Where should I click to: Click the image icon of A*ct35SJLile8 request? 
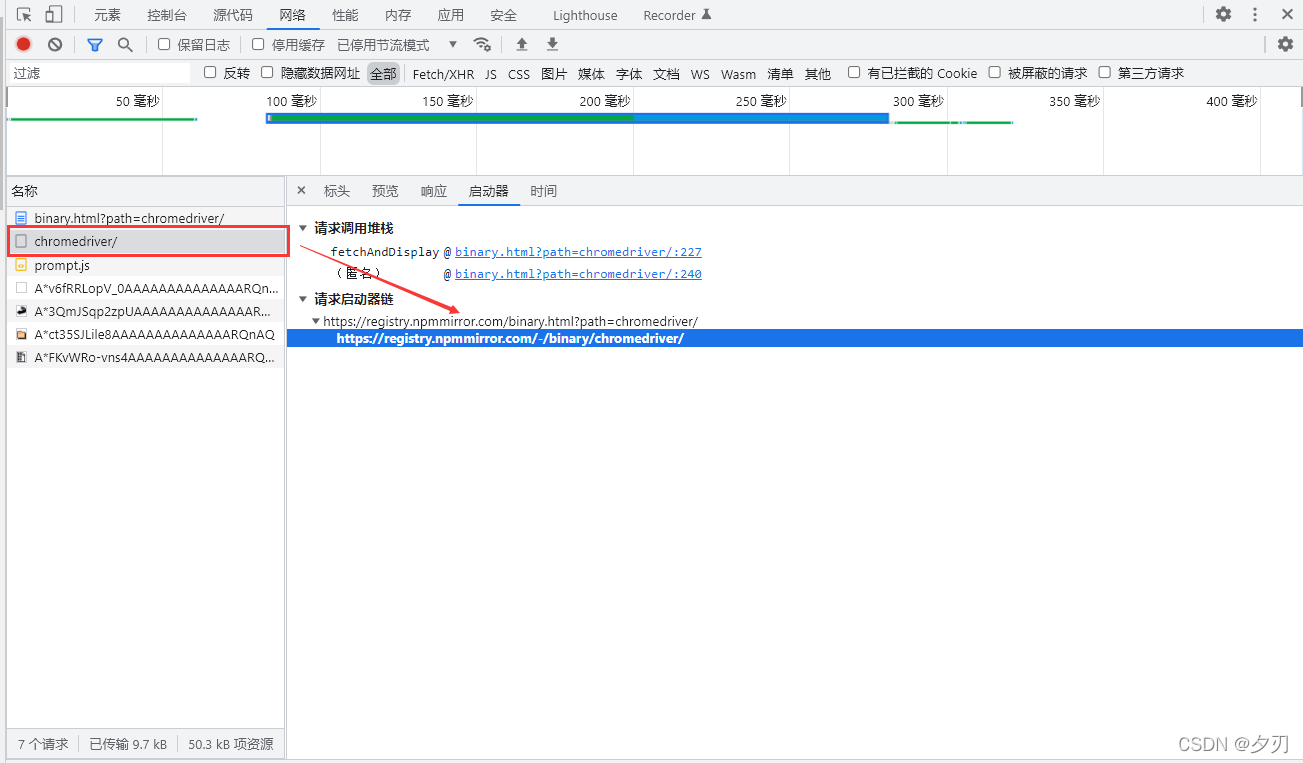[21, 334]
